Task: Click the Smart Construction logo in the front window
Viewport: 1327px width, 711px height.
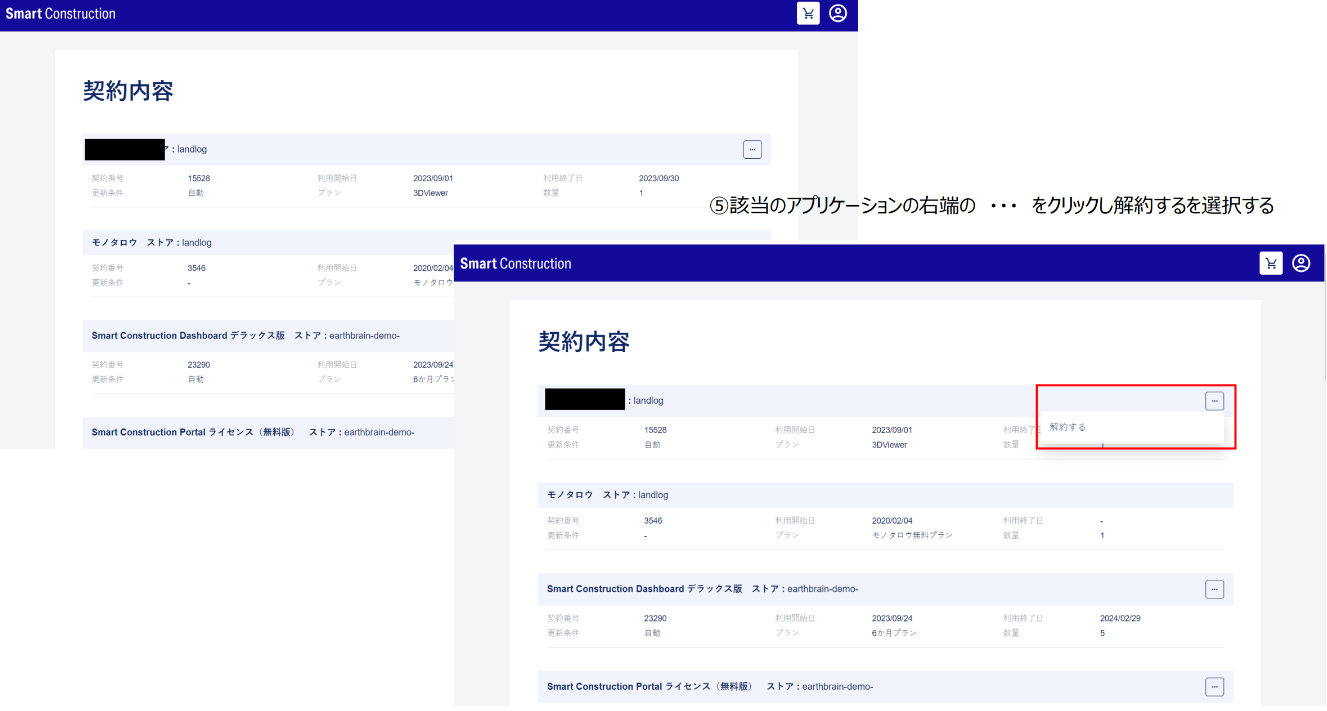Action: [x=516, y=264]
